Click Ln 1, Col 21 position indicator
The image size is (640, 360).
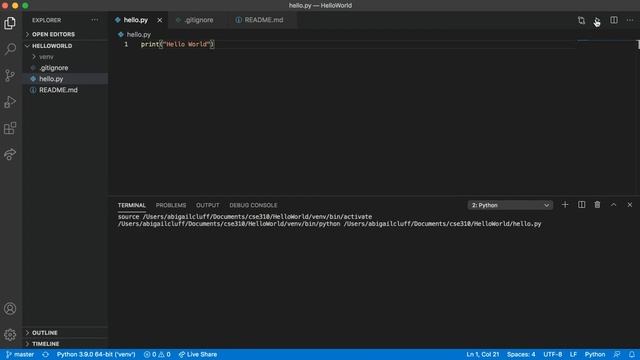[483, 354]
